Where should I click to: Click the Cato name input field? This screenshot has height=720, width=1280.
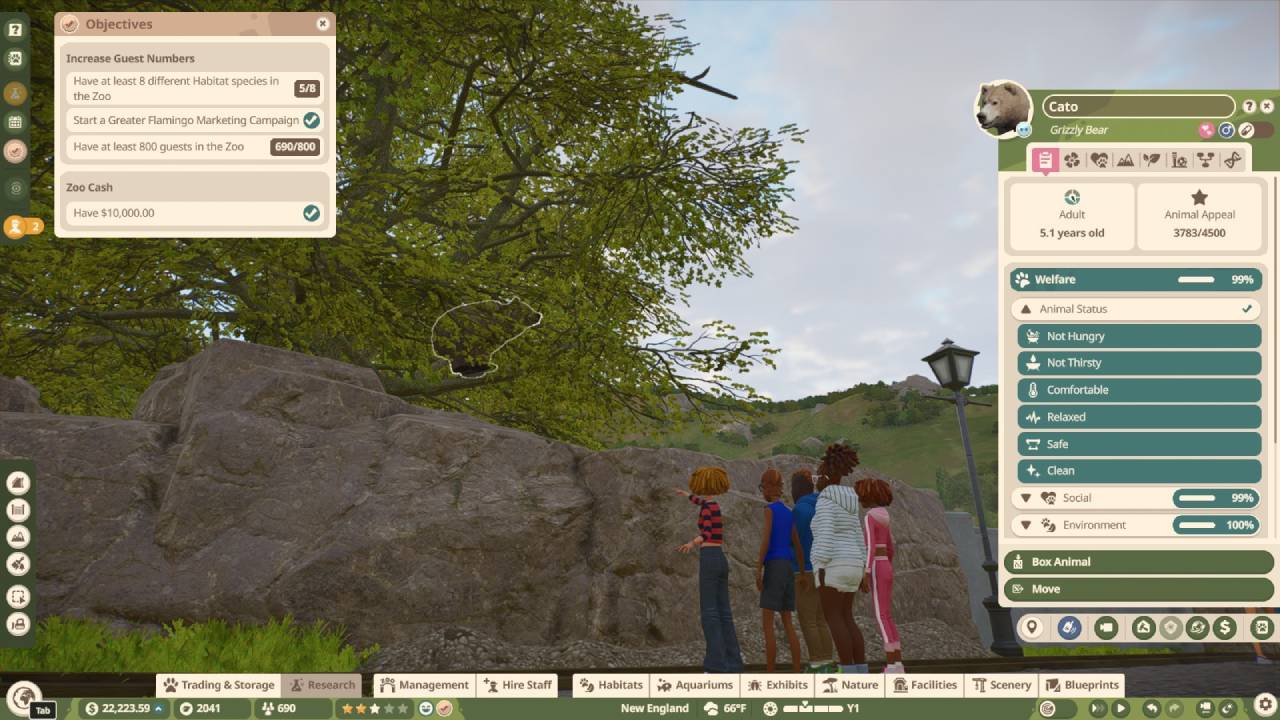(1139, 107)
